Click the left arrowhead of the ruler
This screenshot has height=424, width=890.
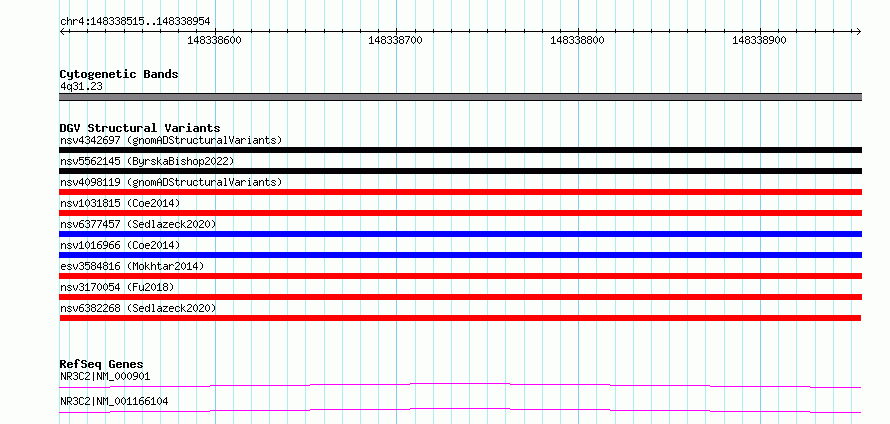coord(62,31)
